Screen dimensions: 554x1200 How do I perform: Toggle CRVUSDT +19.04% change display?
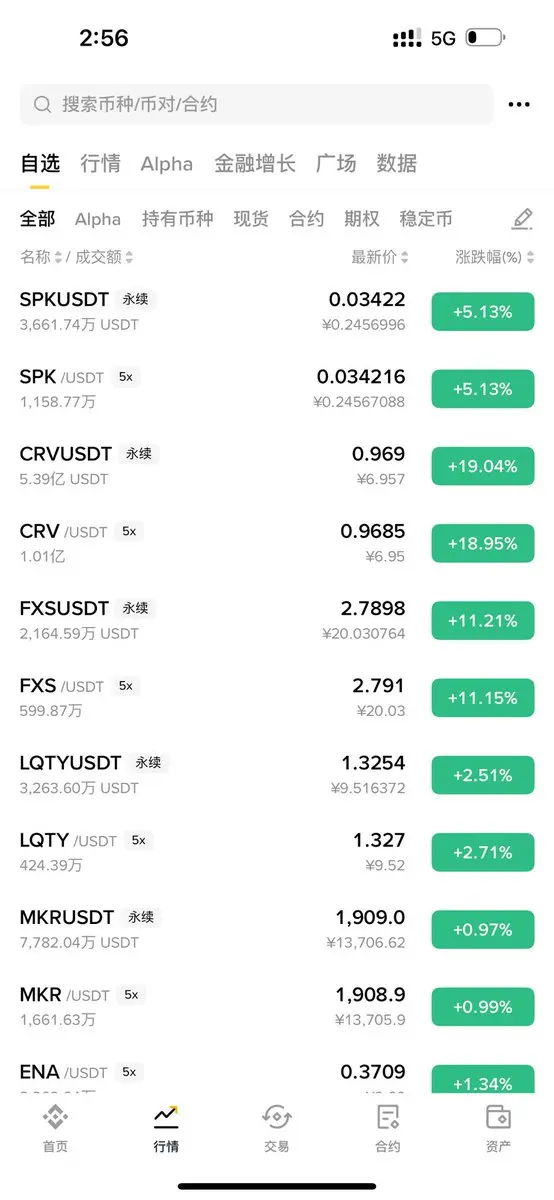point(483,466)
